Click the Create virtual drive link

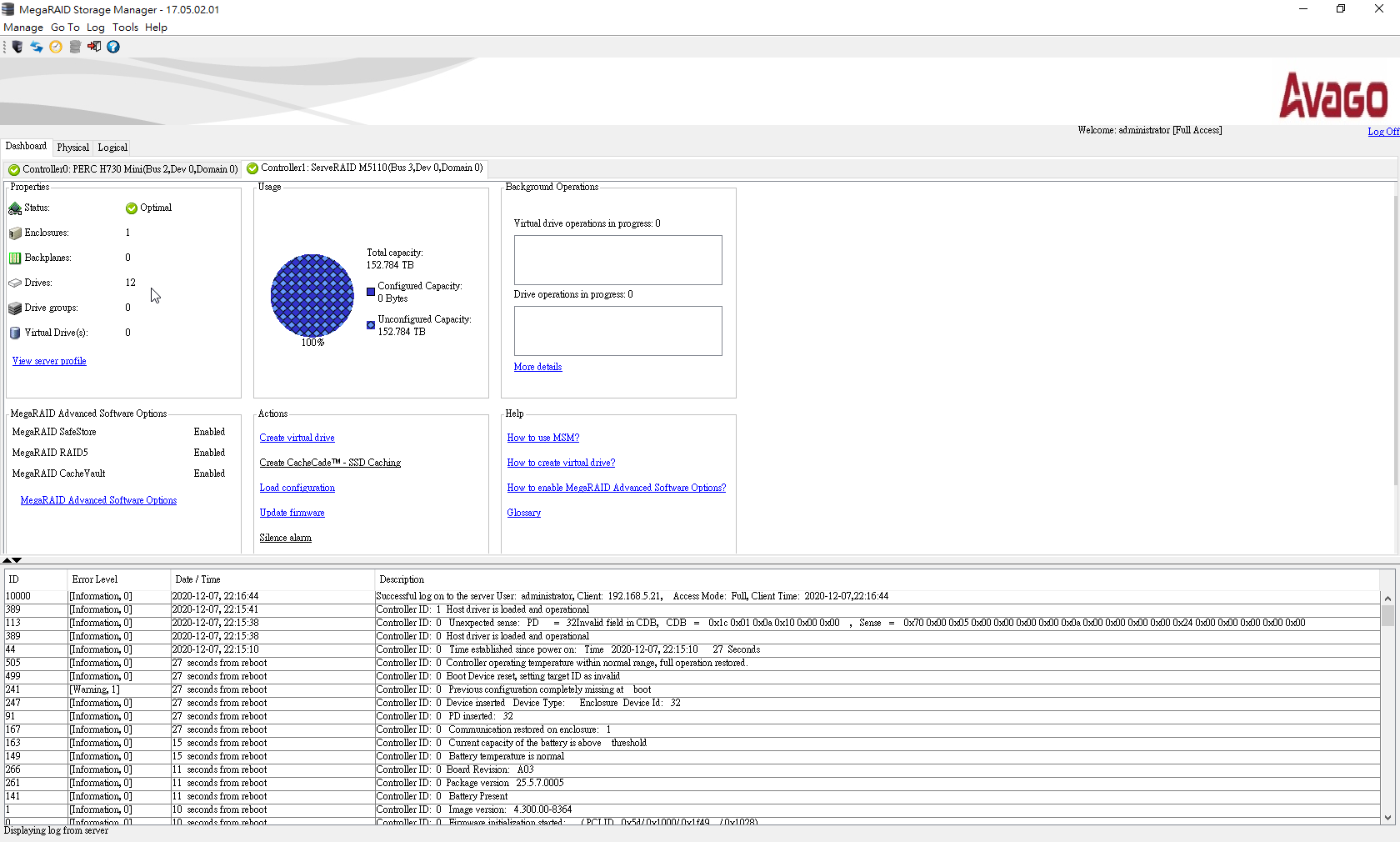[297, 438]
